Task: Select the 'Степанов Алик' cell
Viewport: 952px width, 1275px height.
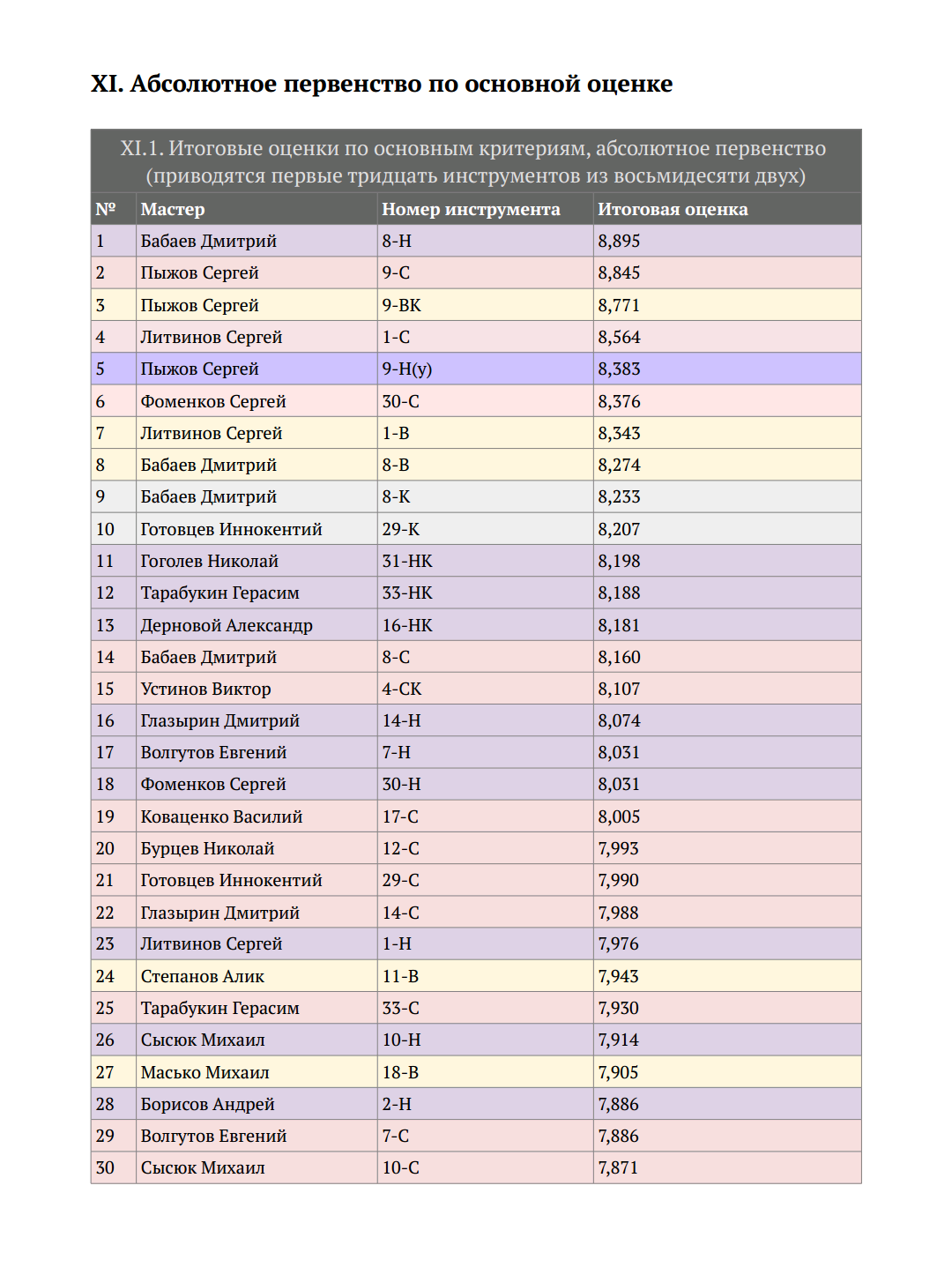Action: [257, 976]
